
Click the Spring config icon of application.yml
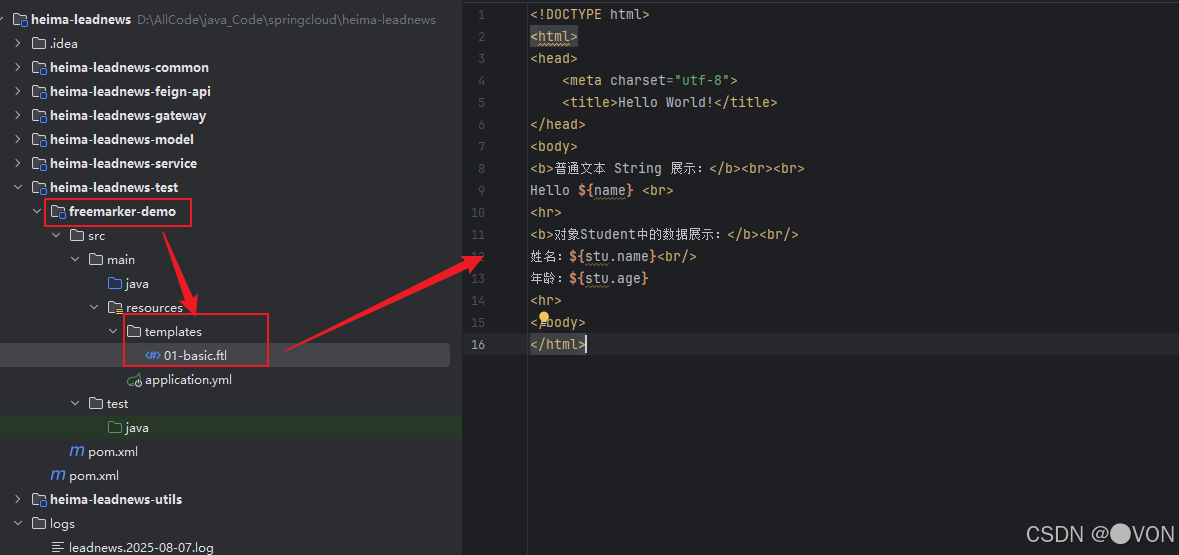[135, 381]
